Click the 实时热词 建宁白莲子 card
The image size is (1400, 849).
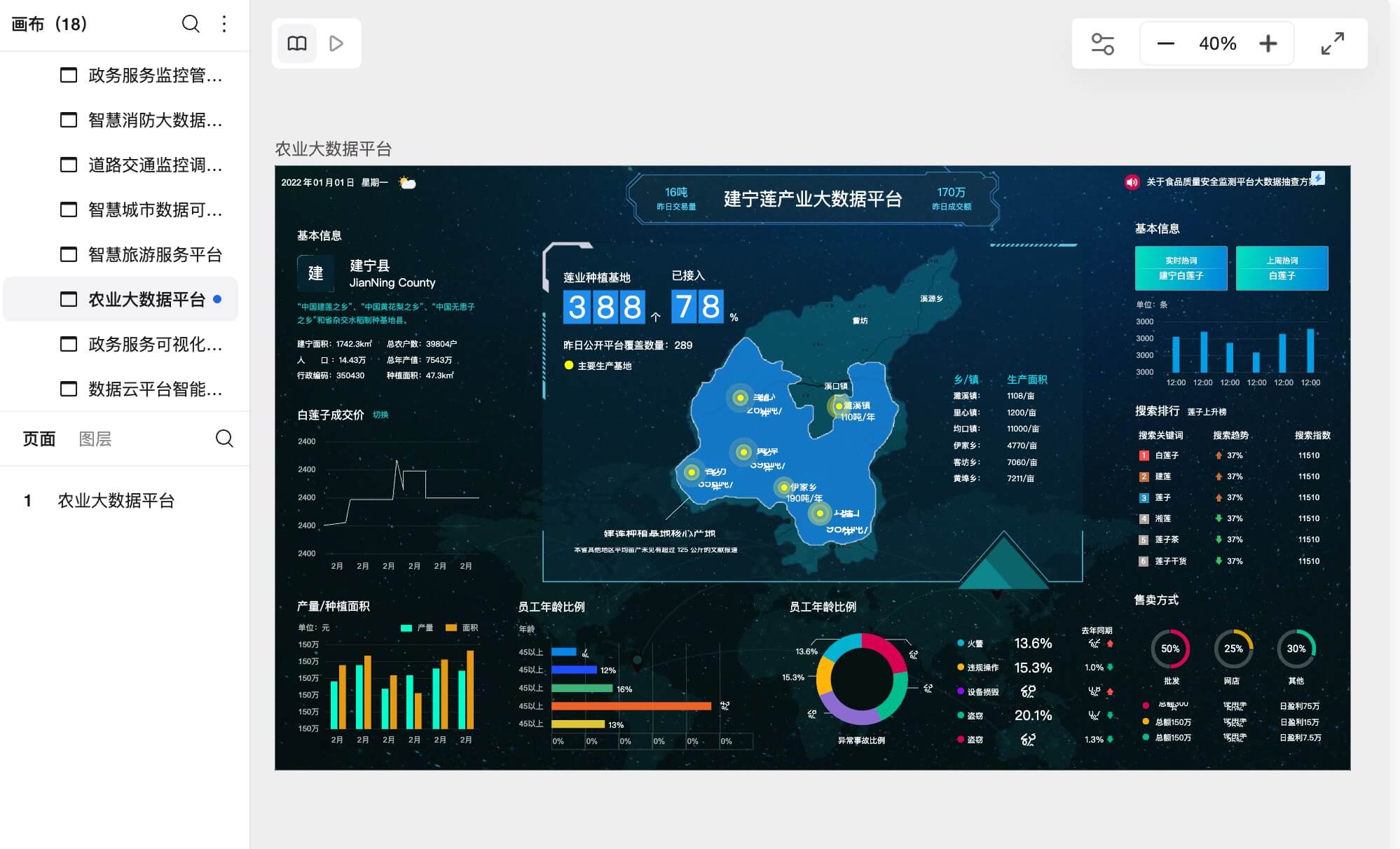[x=1181, y=268]
